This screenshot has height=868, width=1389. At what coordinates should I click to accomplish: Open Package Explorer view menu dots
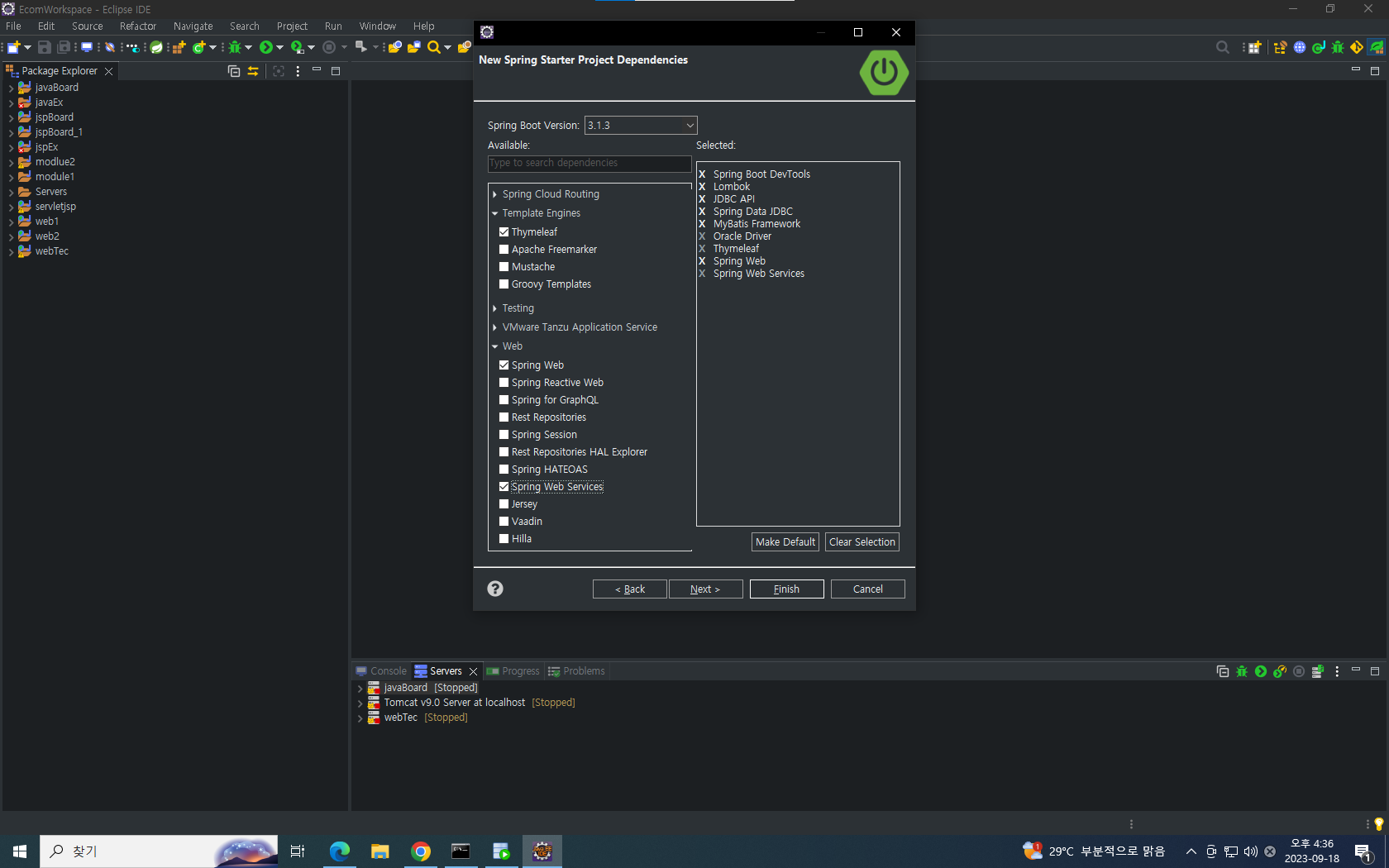(298, 71)
